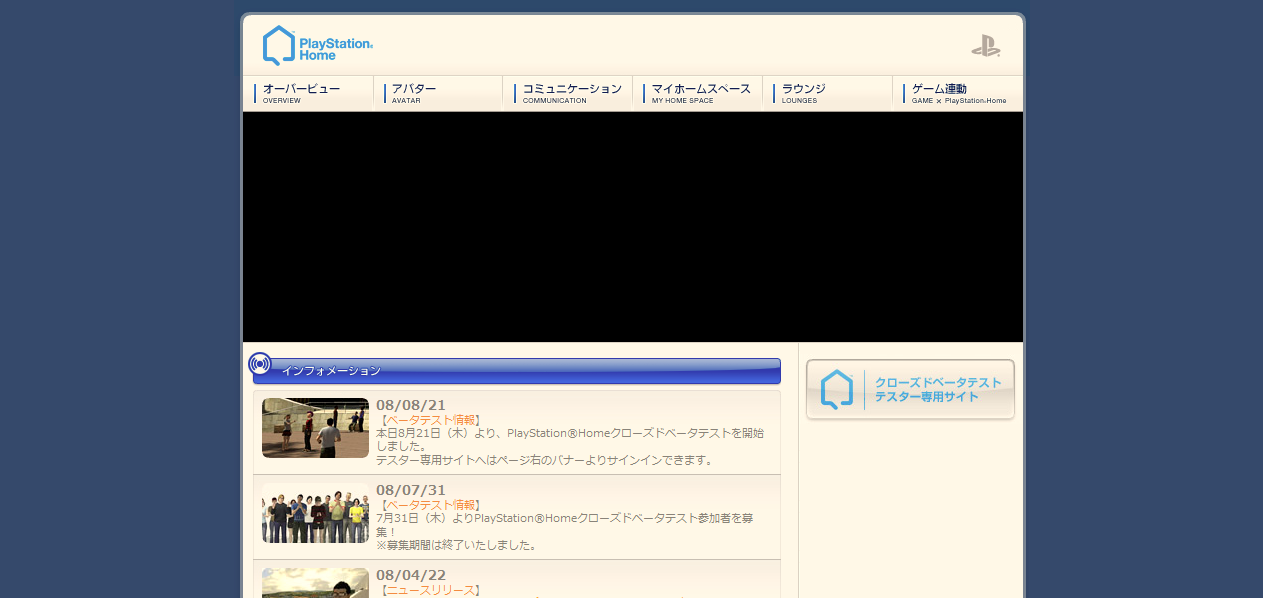Click ベータテスト情報 link under 08/08/21
This screenshot has width=1263, height=598.
[x=431, y=420]
